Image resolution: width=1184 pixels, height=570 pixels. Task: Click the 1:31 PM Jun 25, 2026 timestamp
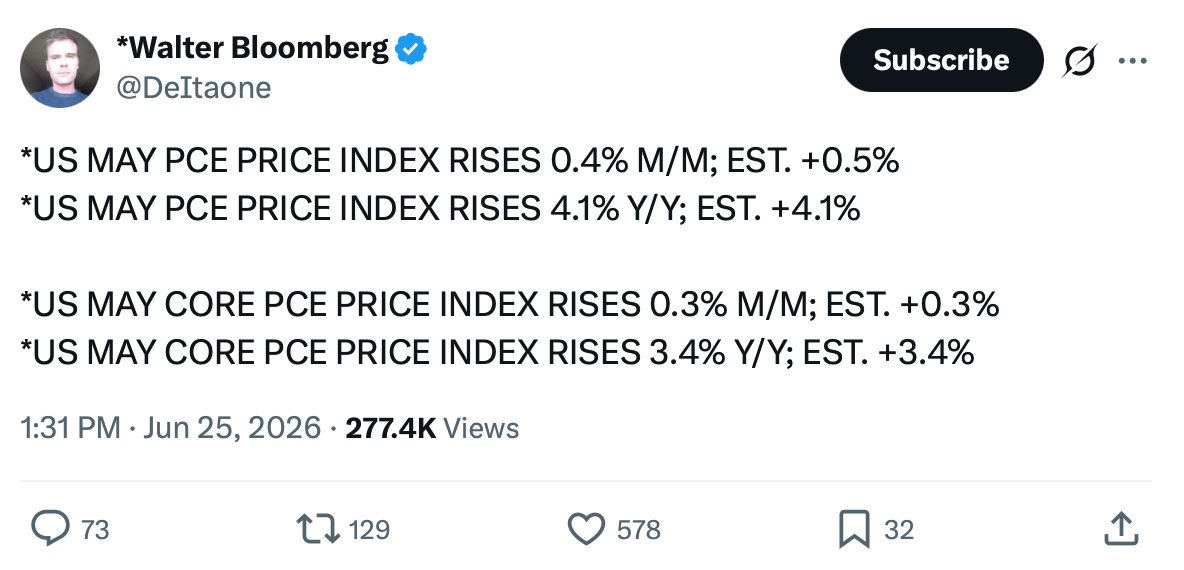[x=171, y=428]
